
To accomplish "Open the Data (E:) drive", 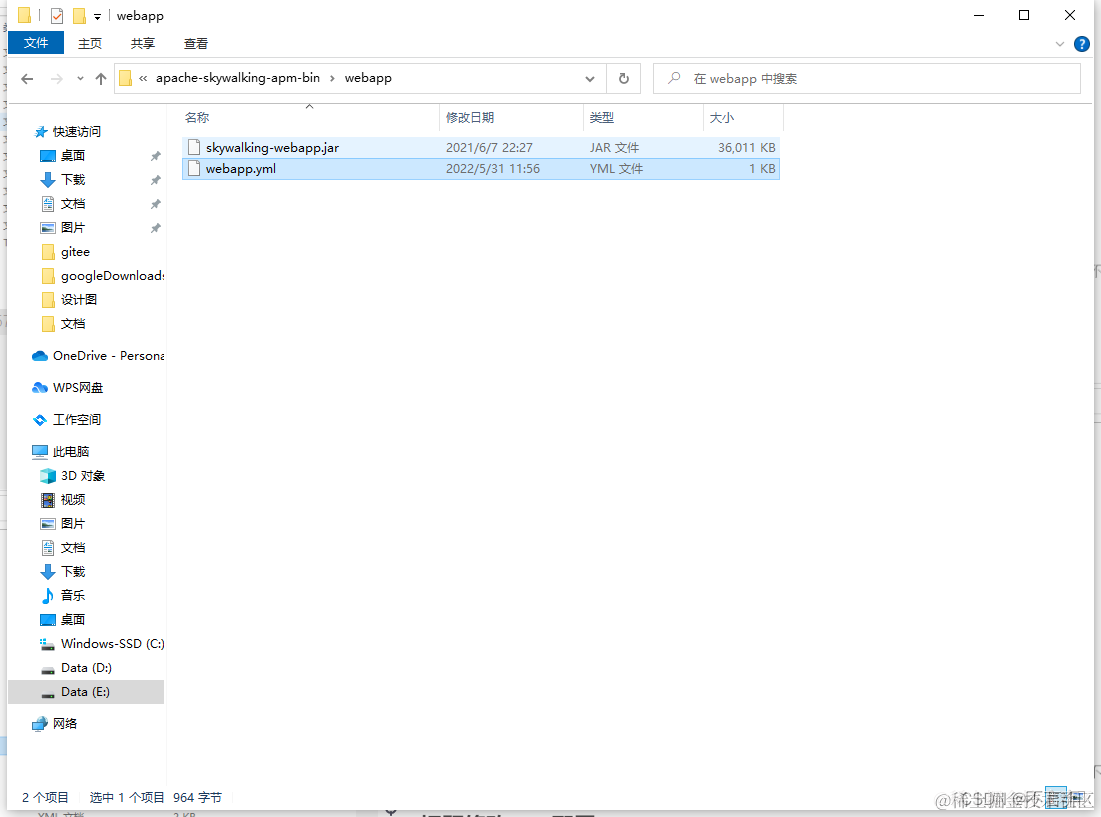I will (x=86, y=691).
